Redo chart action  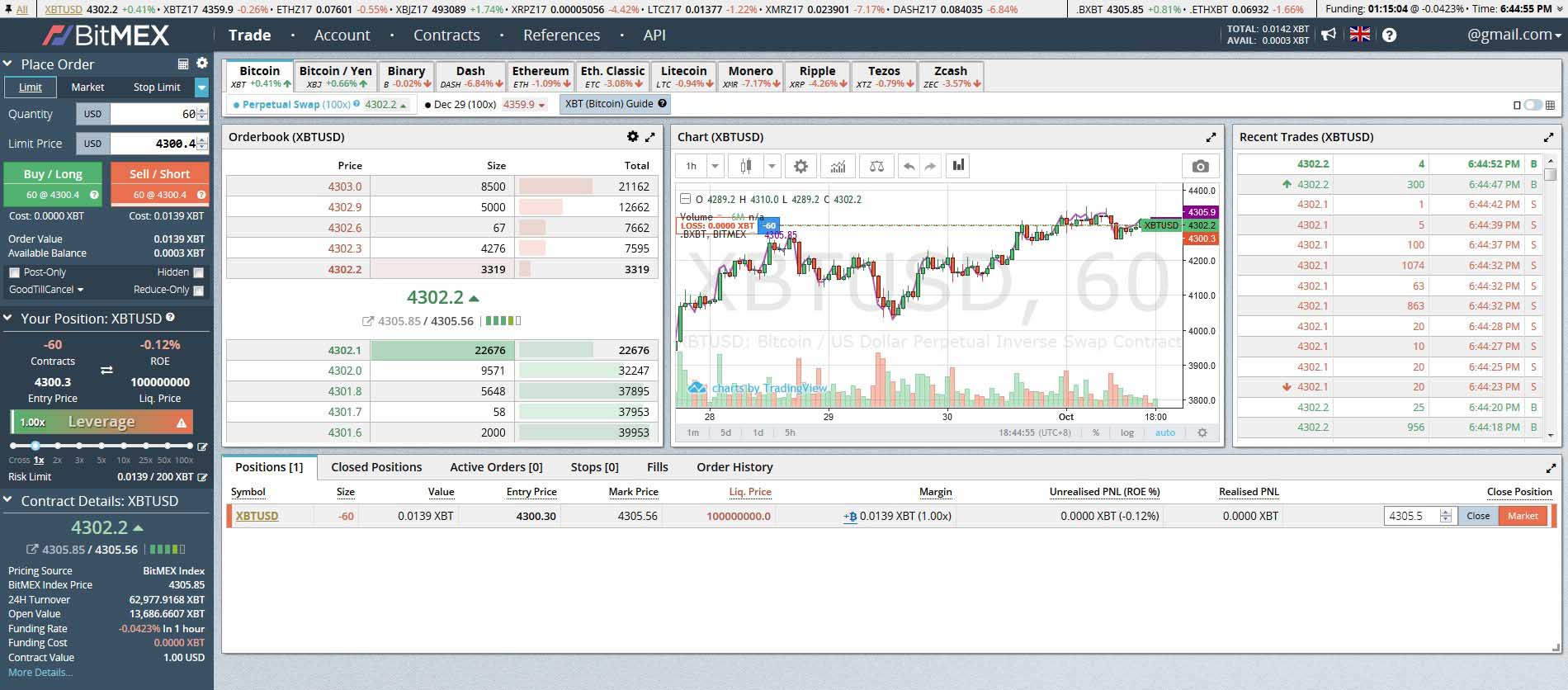coord(930,166)
